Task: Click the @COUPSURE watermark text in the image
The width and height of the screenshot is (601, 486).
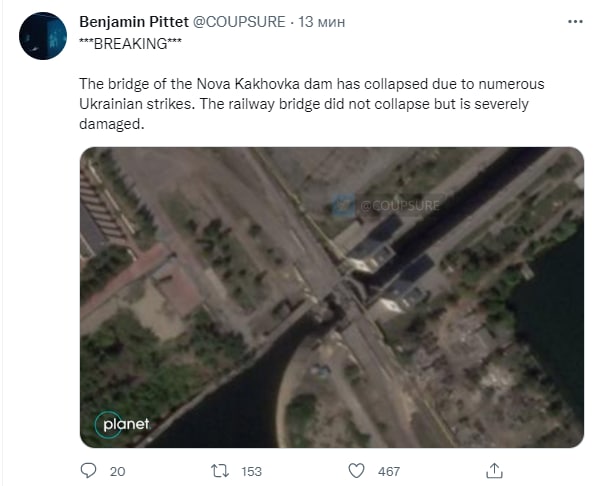Action: pos(396,206)
